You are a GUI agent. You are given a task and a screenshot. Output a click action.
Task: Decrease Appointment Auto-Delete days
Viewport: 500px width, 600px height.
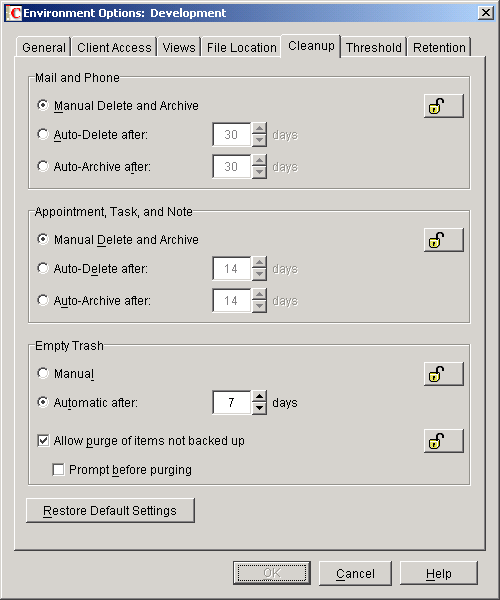[259, 274]
